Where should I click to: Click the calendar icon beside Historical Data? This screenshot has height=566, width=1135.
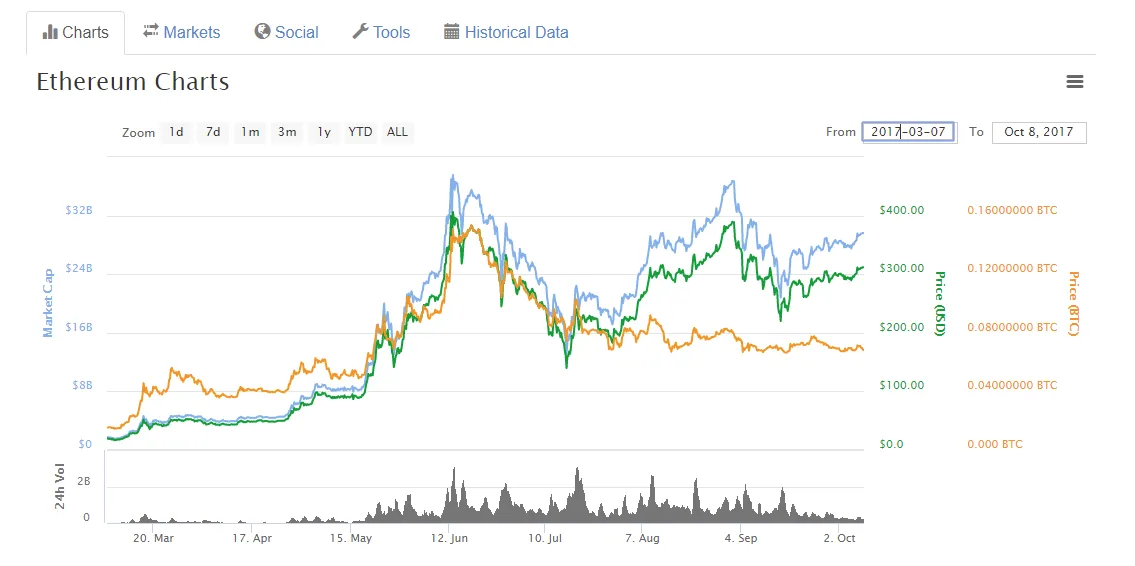pos(452,32)
